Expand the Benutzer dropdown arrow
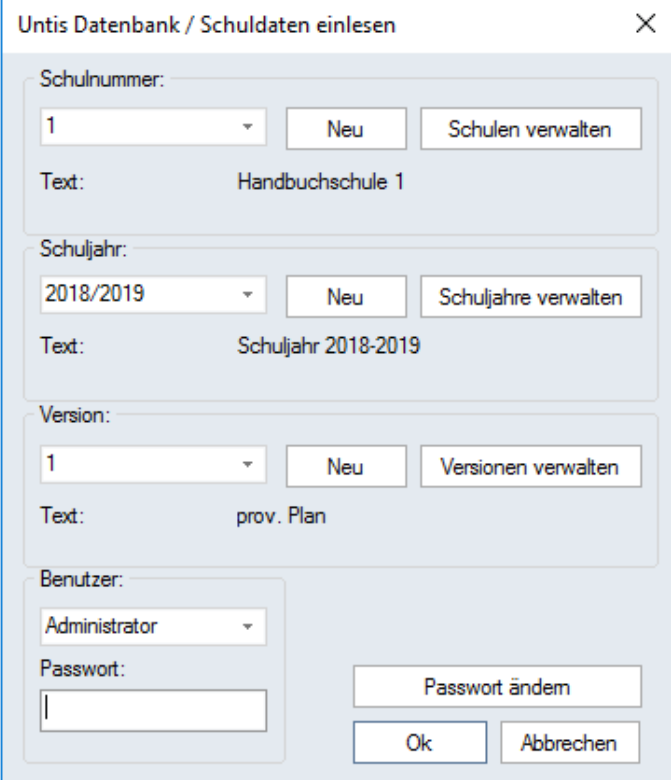 click(x=248, y=627)
